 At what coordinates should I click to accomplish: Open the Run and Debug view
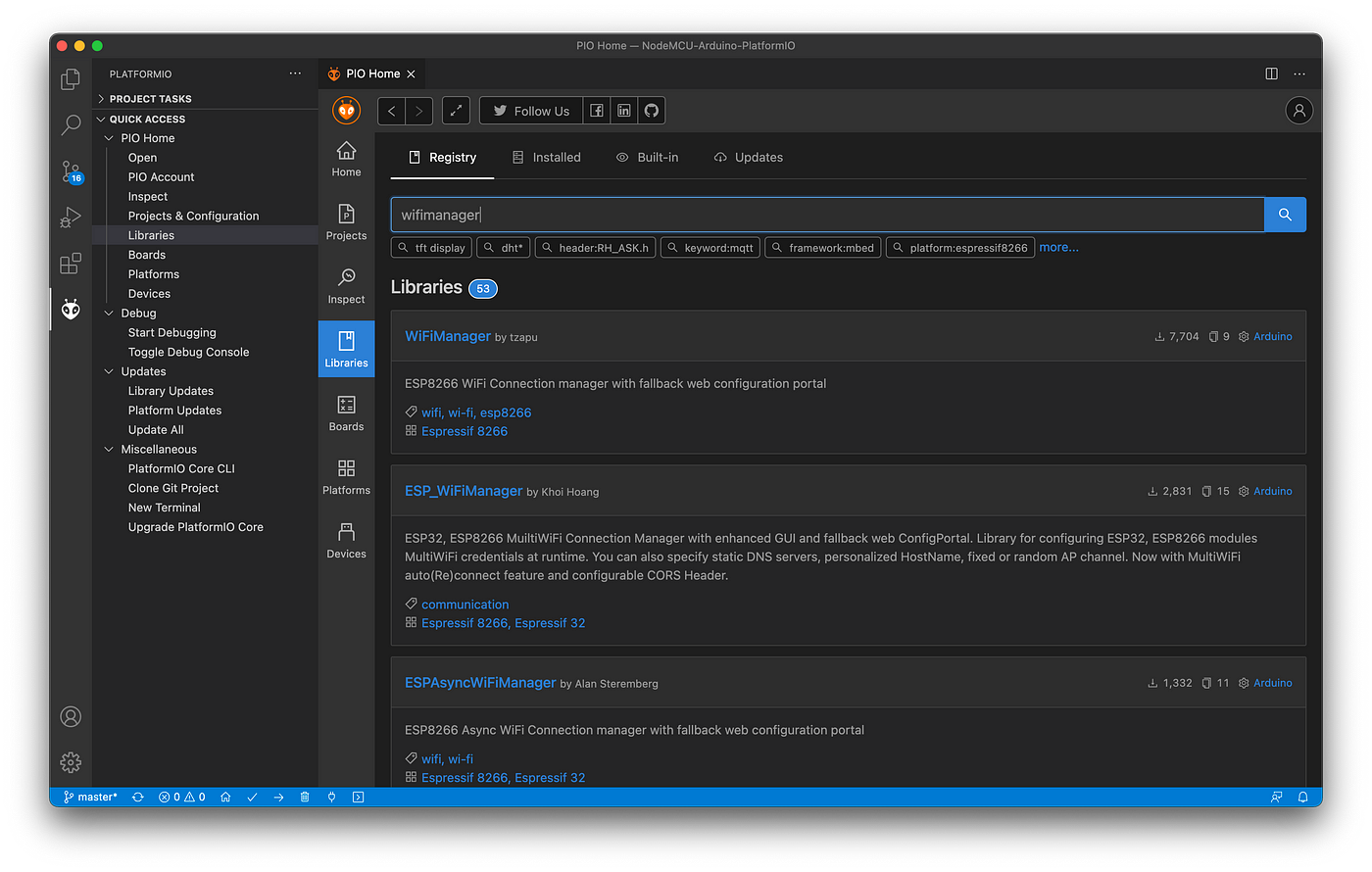71,218
